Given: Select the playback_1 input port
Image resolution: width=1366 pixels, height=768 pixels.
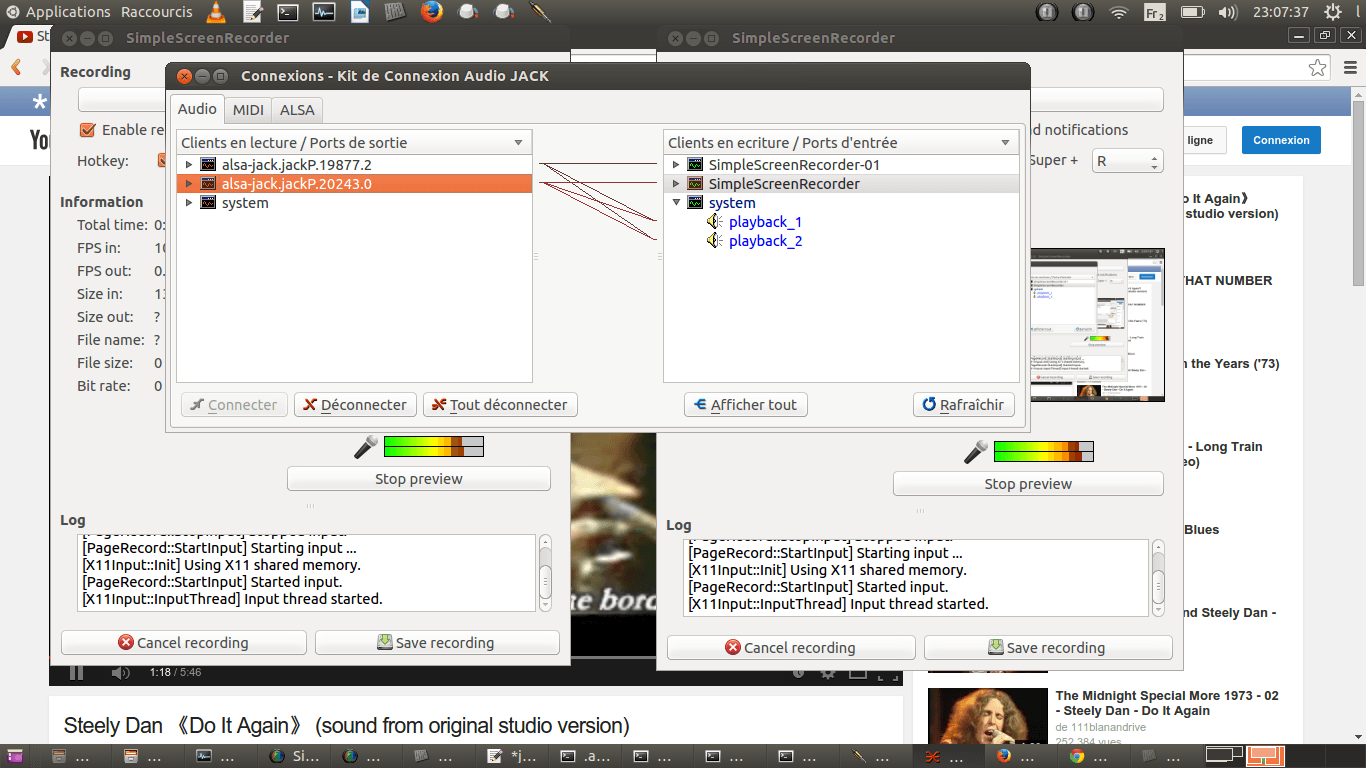Looking at the screenshot, I should pos(765,222).
